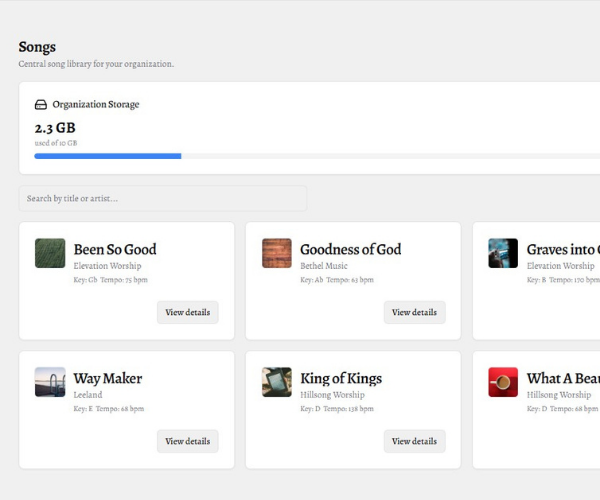The height and width of the screenshot is (500, 600).
Task: Click Hillsong Worship under King of Kings
Action: point(332,394)
